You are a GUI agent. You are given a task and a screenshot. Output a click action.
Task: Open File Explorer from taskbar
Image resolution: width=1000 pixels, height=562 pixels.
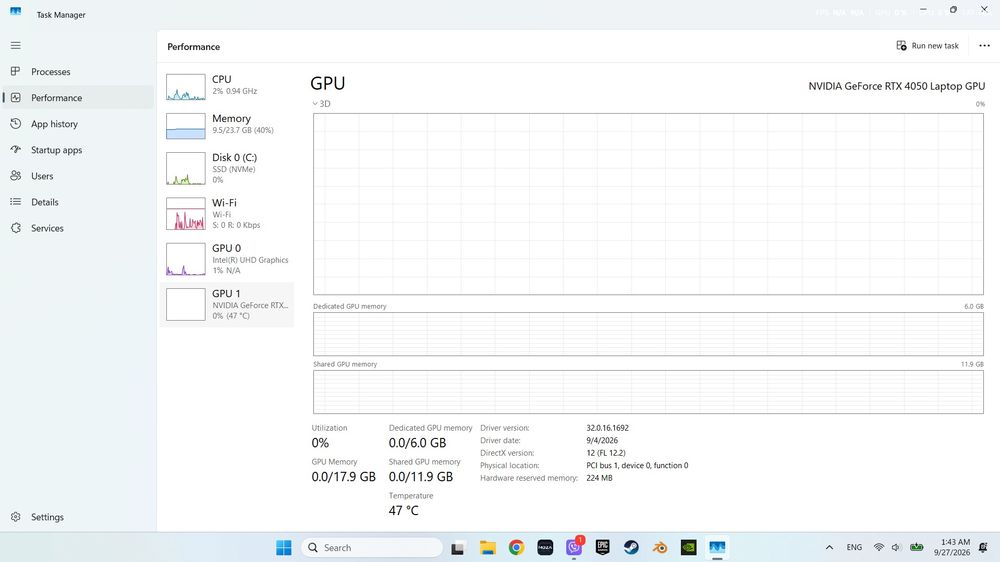[x=488, y=547]
